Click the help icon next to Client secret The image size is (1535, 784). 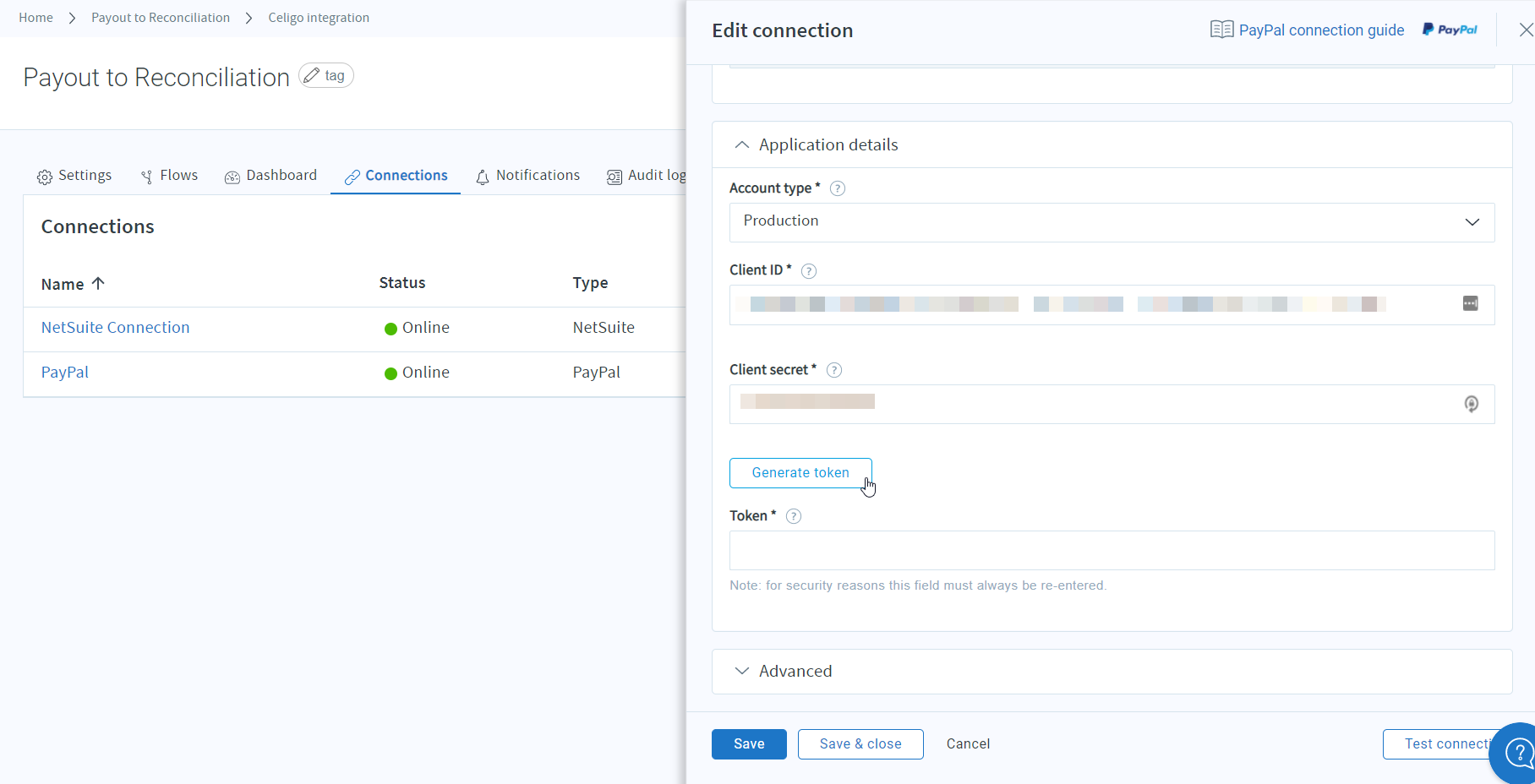pos(834,370)
